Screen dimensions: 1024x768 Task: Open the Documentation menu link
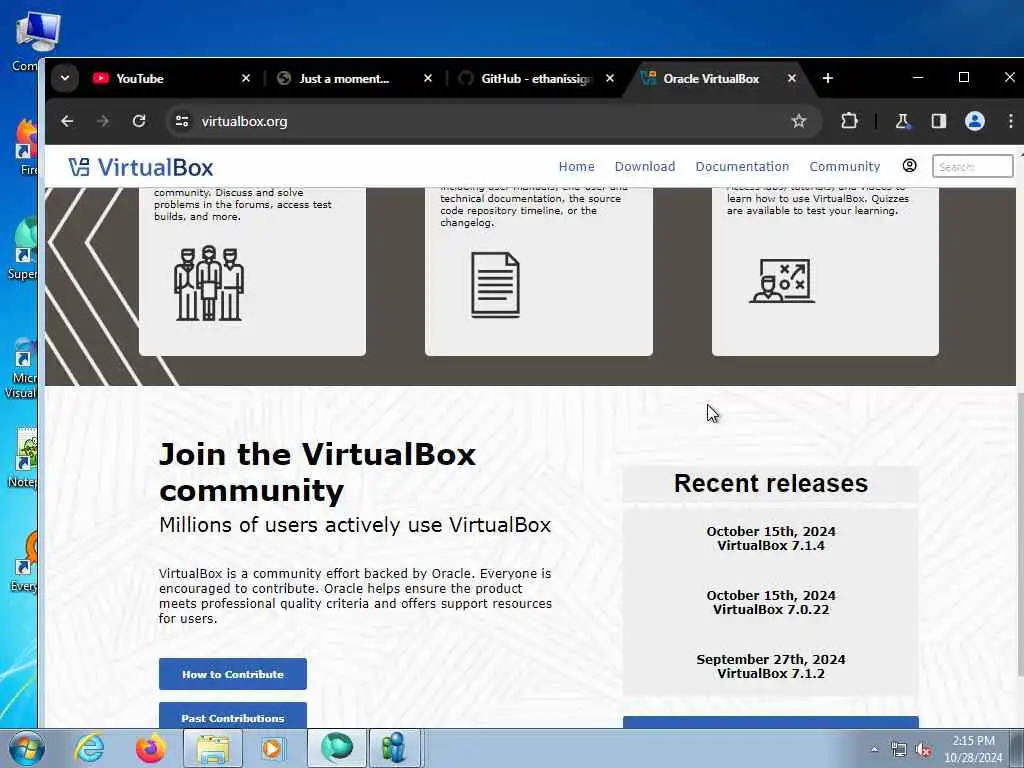(742, 167)
